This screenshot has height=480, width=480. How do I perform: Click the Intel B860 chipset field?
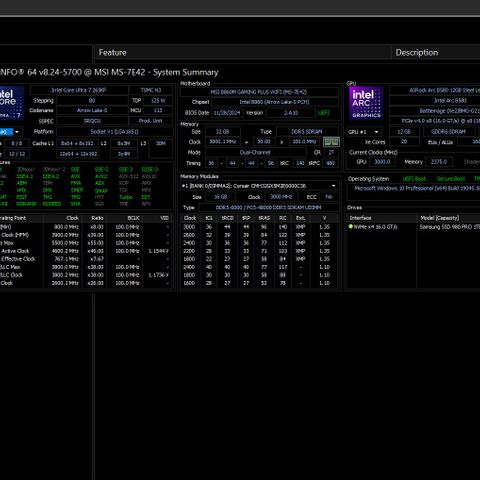[x=274, y=102]
